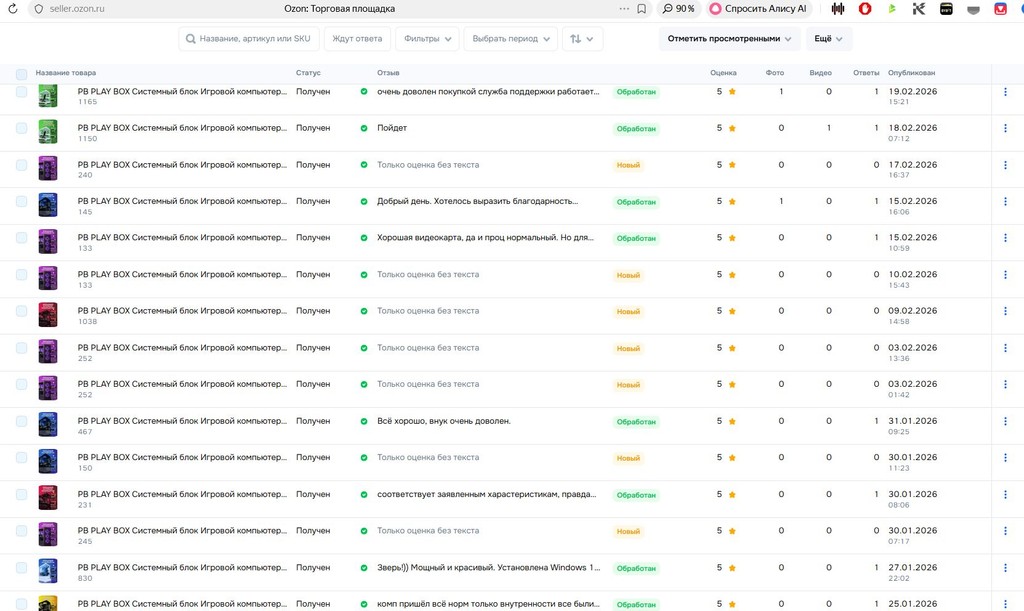Open the red Vivaldi-style extension icon
This screenshot has width=1024, height=611.
pyautogui.click(x=1000, y=9)
